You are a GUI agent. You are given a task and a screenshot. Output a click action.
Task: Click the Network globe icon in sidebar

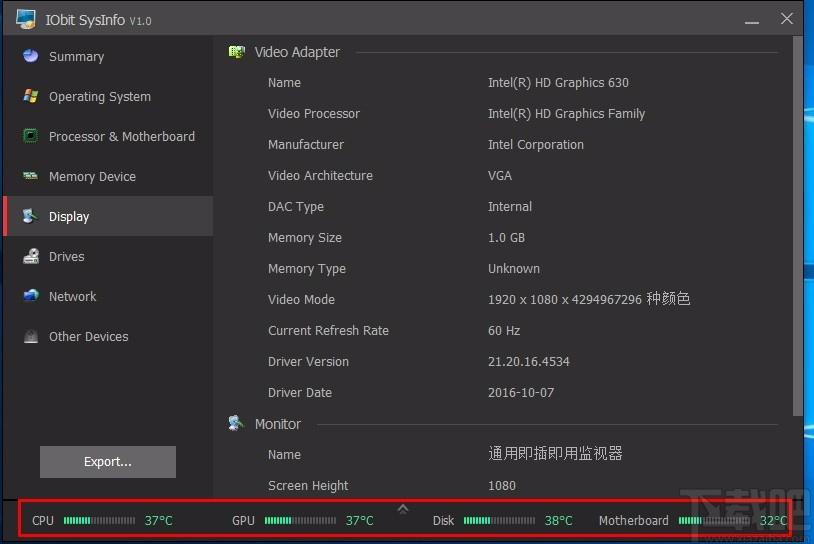31,296
